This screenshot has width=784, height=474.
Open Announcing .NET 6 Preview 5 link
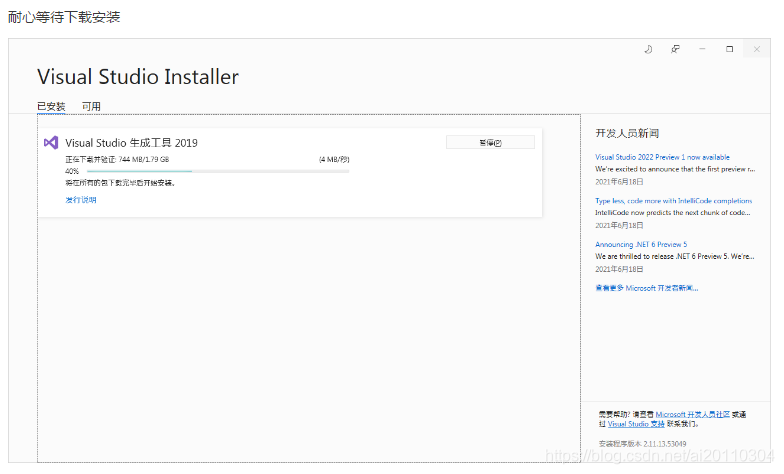(x=641, y=244)
